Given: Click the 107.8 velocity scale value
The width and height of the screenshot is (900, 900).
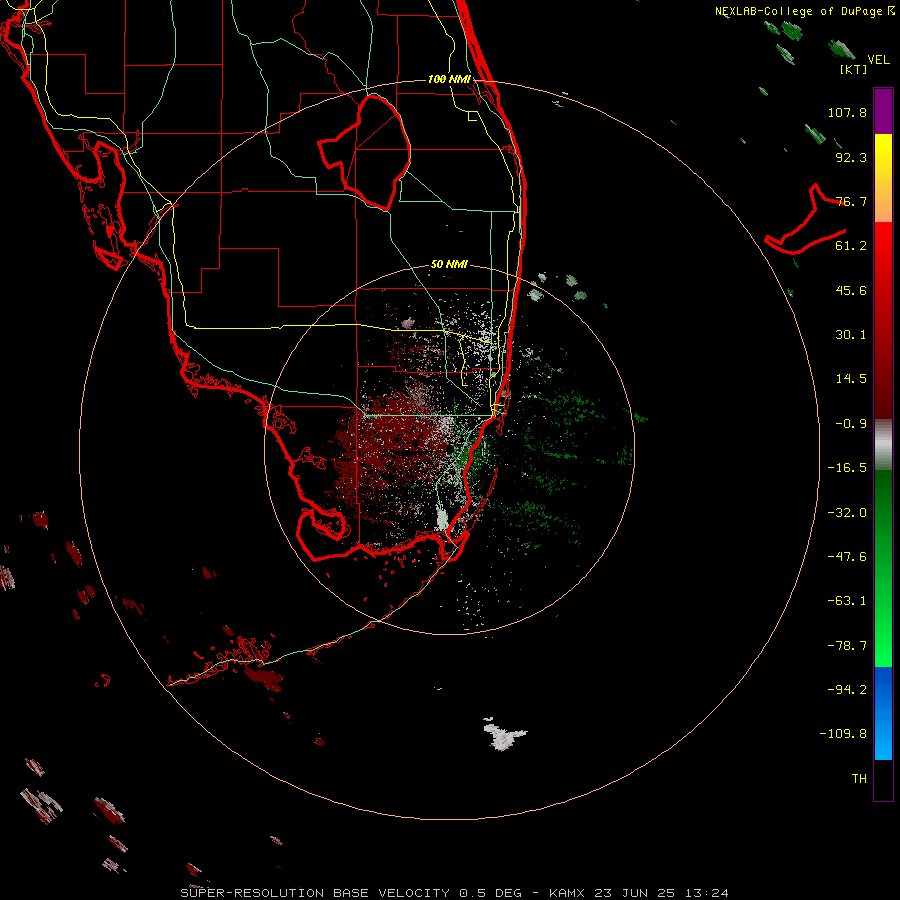Looking at the screenshot, I should [847, 112].
